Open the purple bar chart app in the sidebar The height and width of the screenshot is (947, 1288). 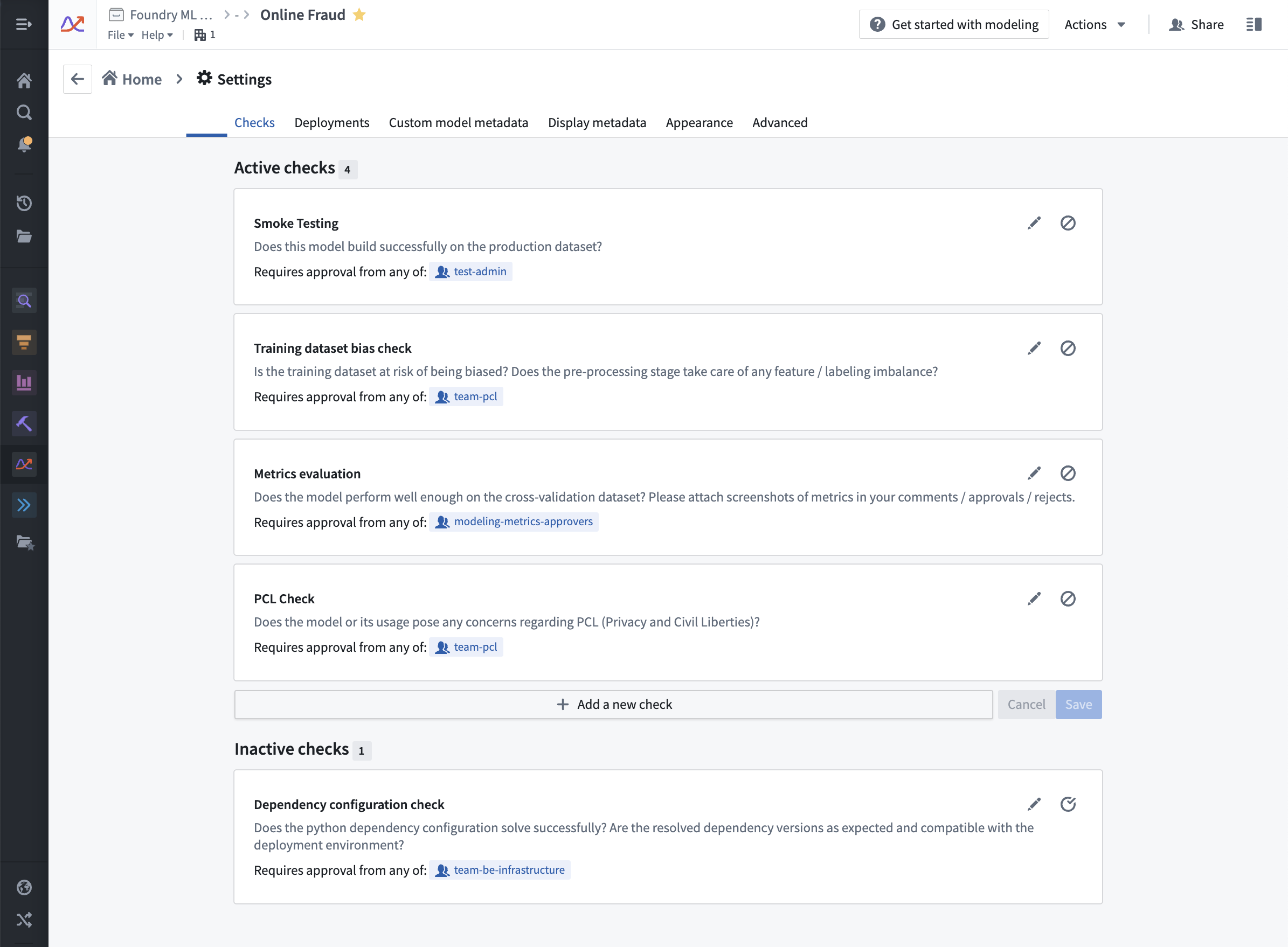(x=24, y=382)
